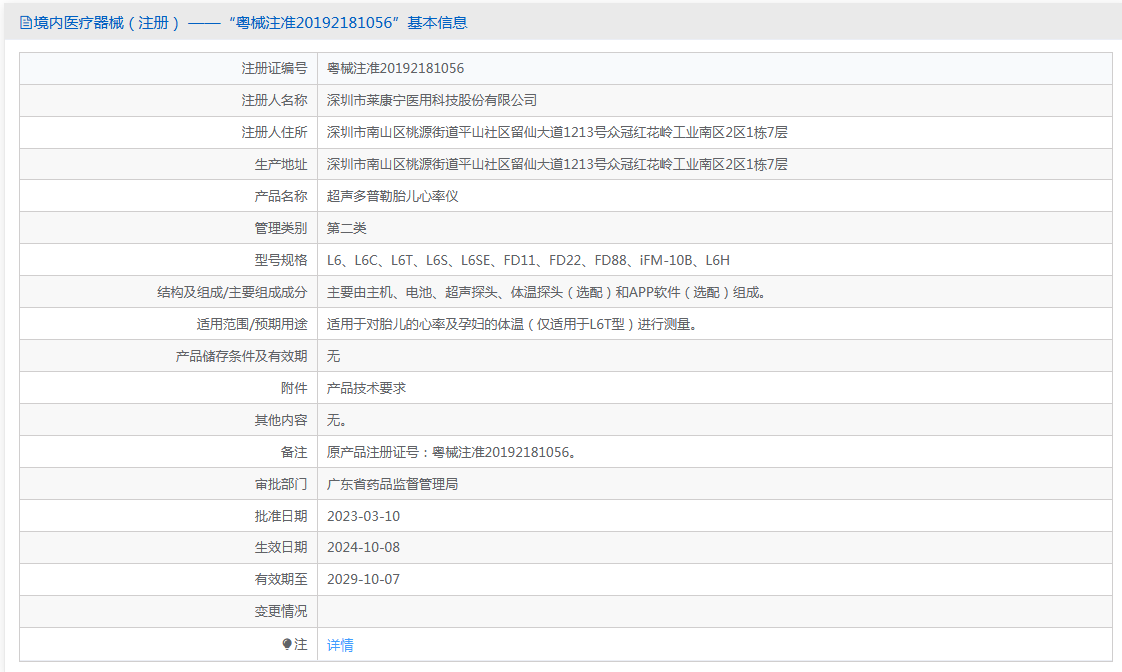
Task: Click the registrant name 深圳市莱康宁医用科技股份有限公司
Action: pos(431,100)
